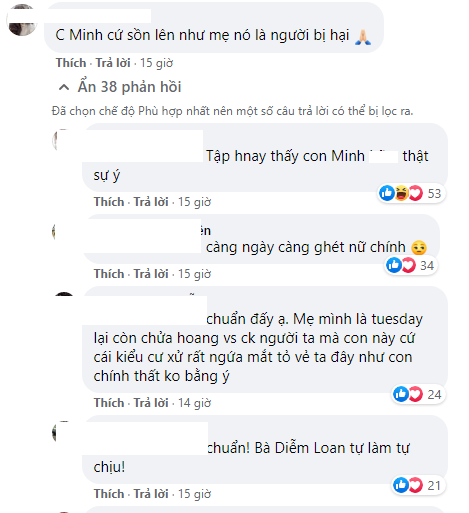Click the 'Phù hợp nhất' filter notice text

pyautogui.click(x=232, y=111)
